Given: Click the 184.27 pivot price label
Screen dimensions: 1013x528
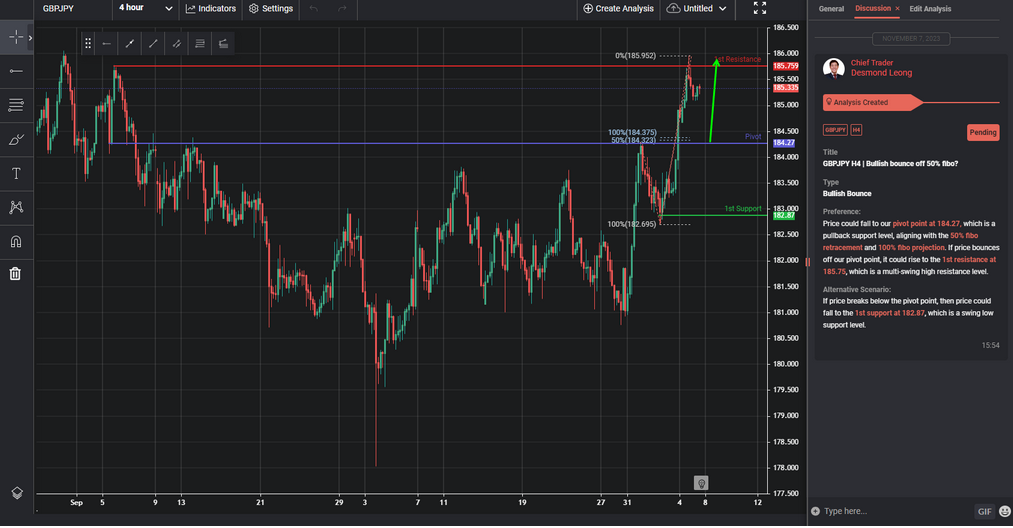Looking at the screenshot, I should (x=784, y=143).
